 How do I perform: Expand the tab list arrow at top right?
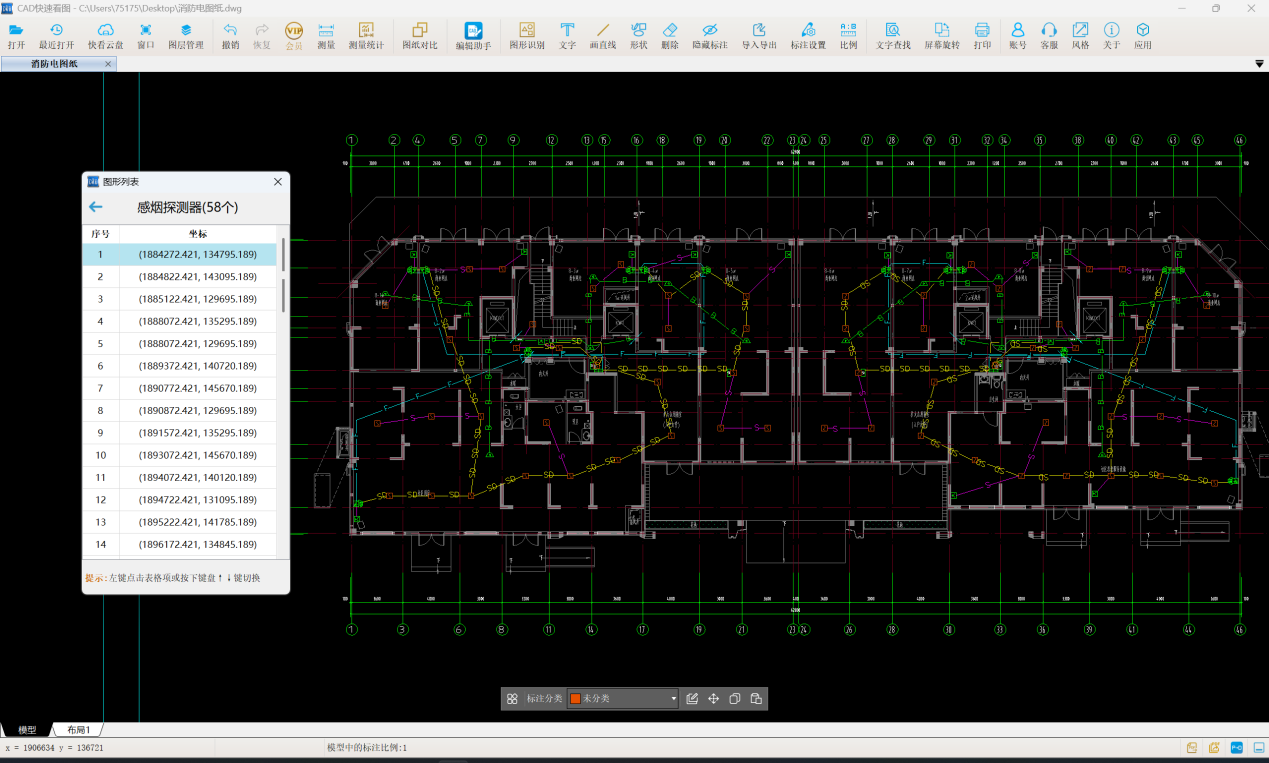click(x=1259, y=64)
